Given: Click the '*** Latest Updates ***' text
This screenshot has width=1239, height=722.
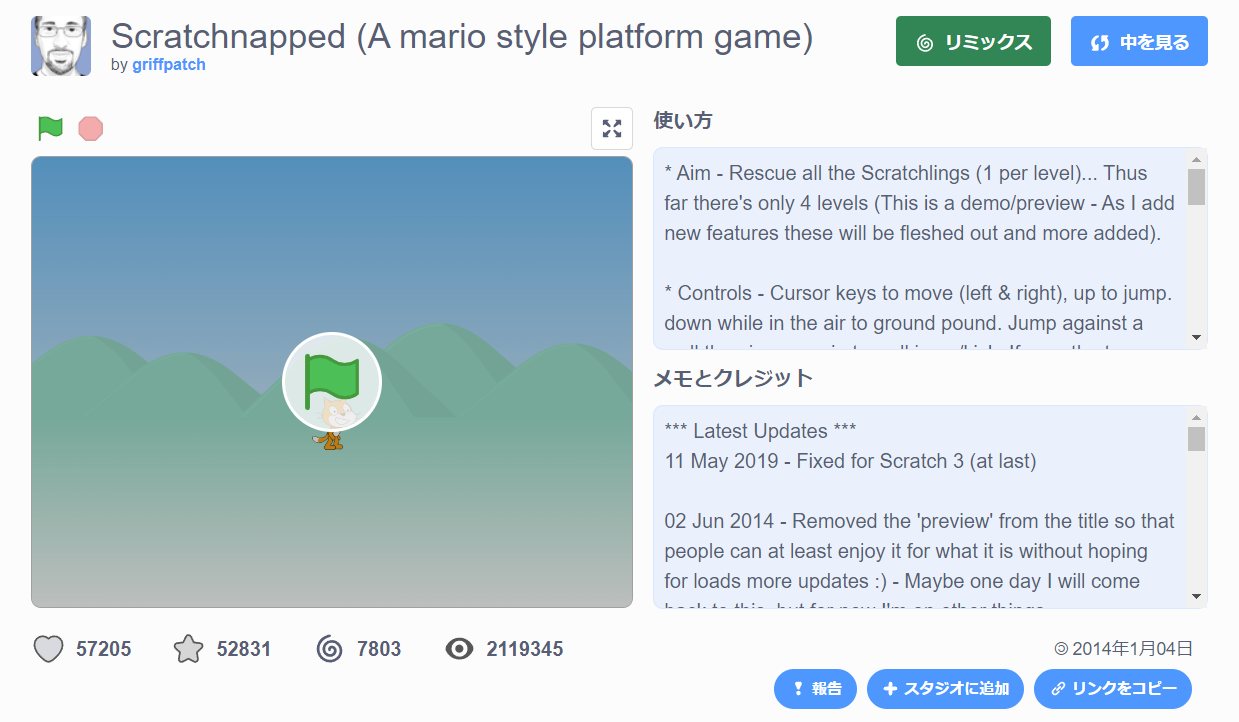Looking at the screenshot, I should tap(760, 431).
